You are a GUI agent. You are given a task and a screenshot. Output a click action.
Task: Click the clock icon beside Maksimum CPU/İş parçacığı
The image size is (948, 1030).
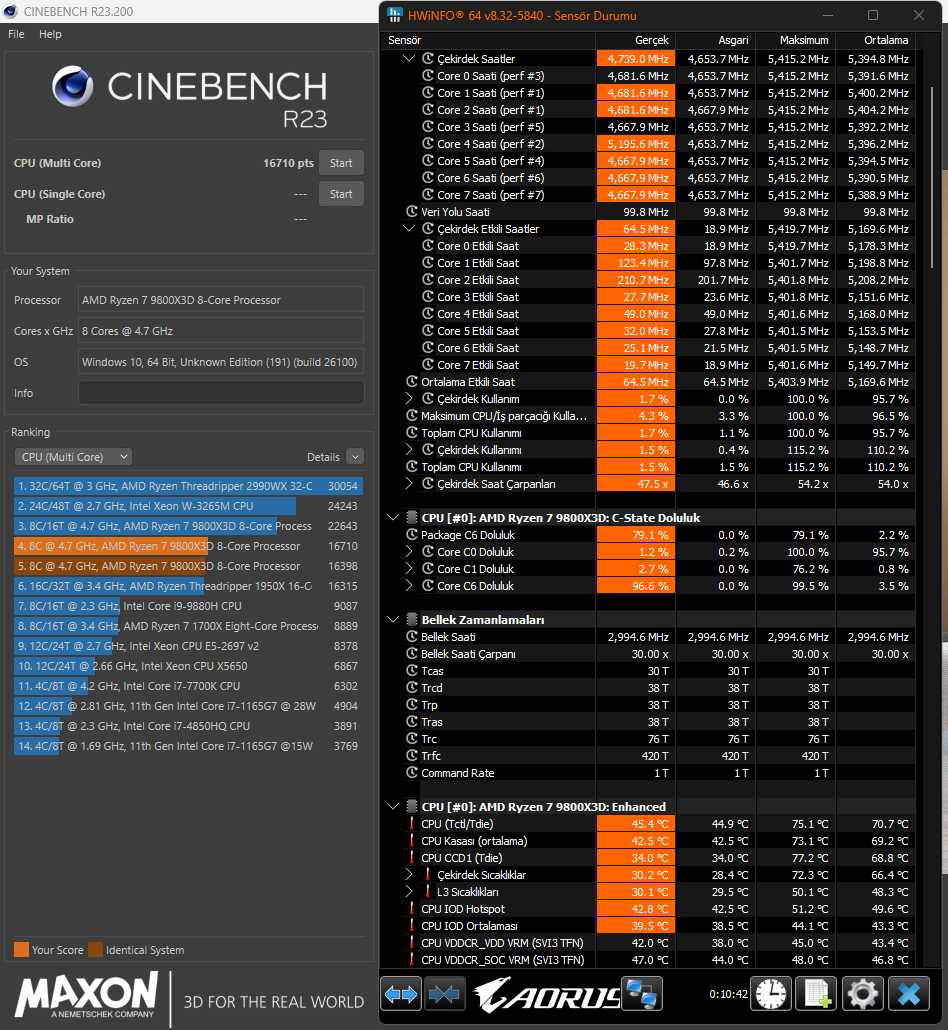pyautogui.click(x=412, y=416)
